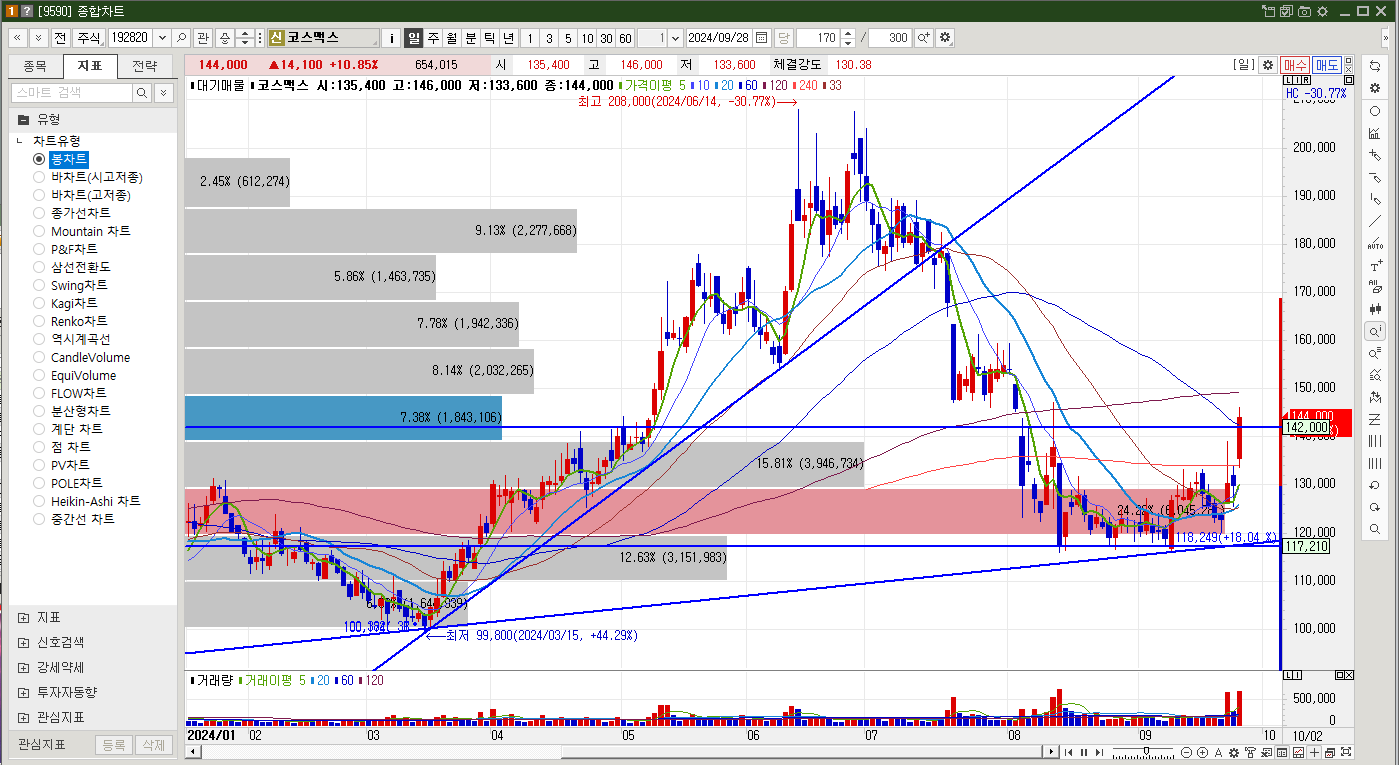Expand the 신호검색 tree section
The width and height of the screenshot is (1399, 765).
click(23, 642)
